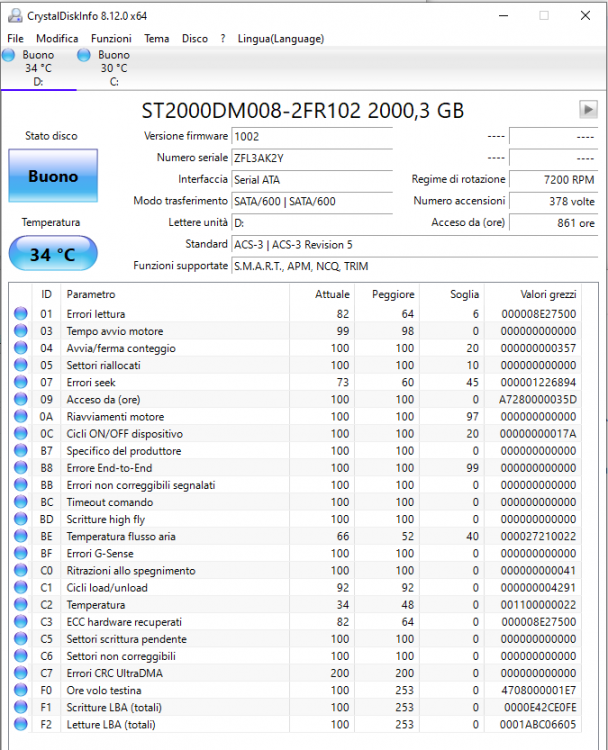The width and height of the screenshot is (608, 750).
Task: Click status orb for Errori CRC UltraDMA
Action: 21,673
